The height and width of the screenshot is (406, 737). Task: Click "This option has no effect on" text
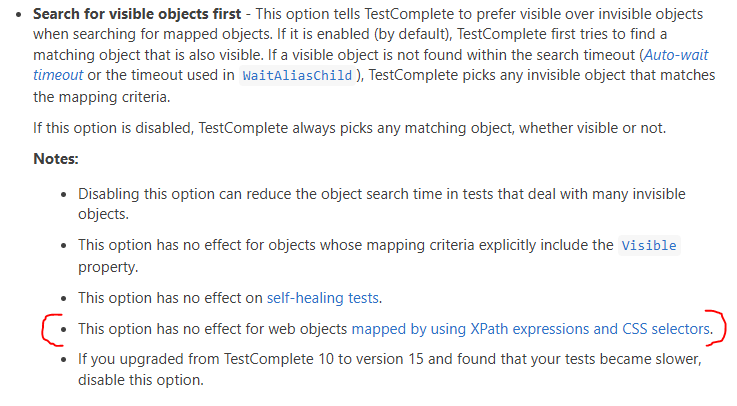click(170, 297)
